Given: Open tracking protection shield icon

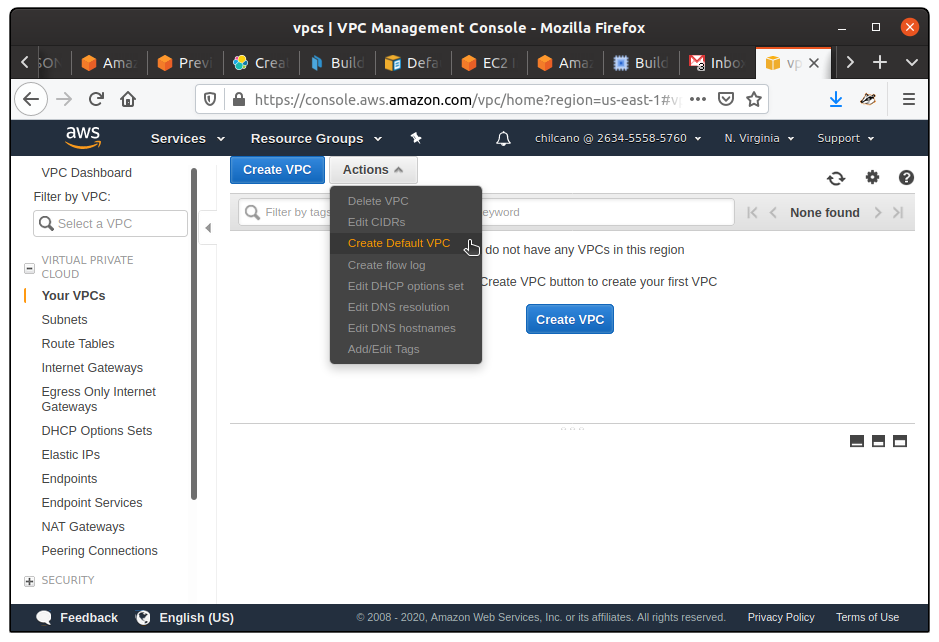Looking at the screenshot, I should click(210, 99).
